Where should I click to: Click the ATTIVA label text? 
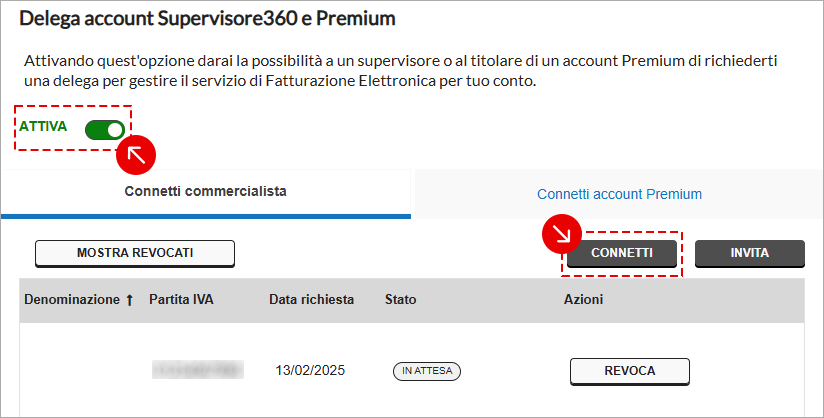tap(43, 127)
